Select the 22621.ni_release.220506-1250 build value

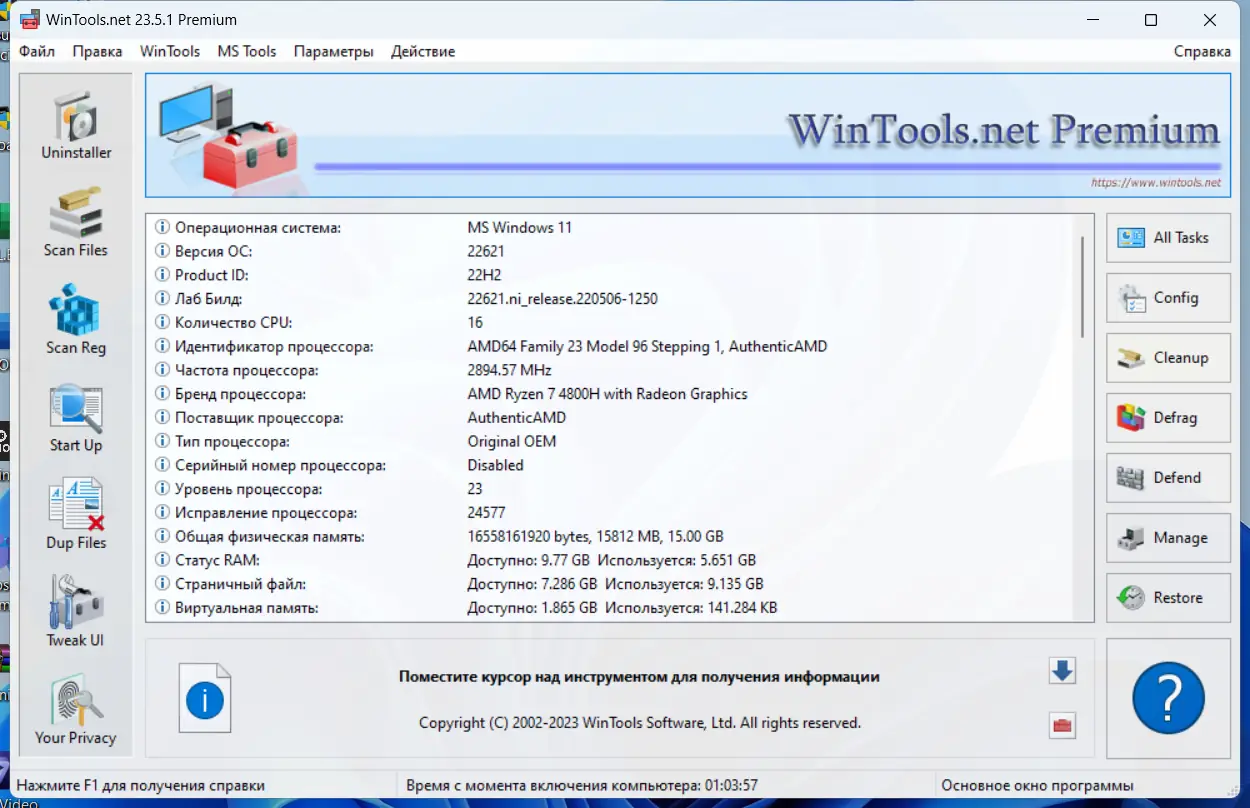click(x=563, y=299)
